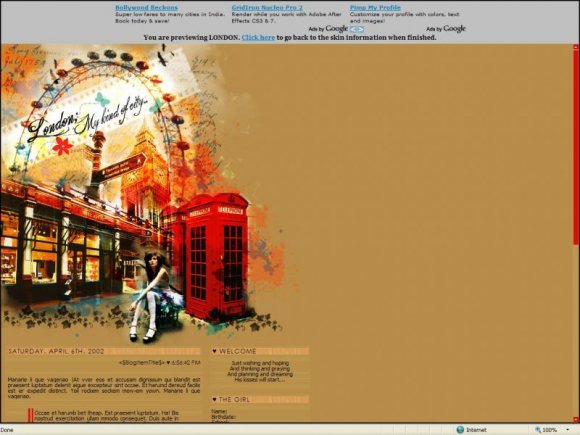Viewport: 580px width, 435px height.
Task: Click the page scrollbar down arrow
Action: click(x=576, y=419)
